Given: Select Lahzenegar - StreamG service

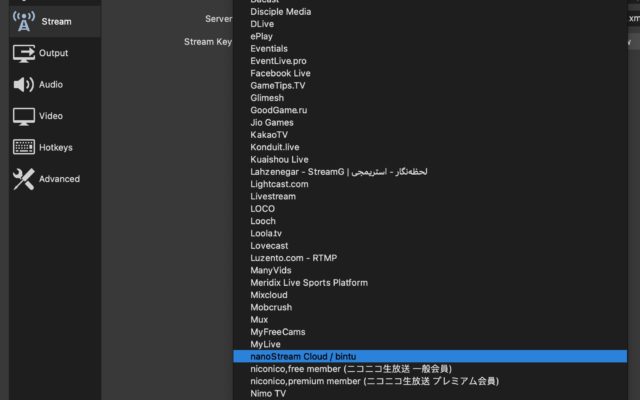Looking at the screenshot, I should pos(338,172).
